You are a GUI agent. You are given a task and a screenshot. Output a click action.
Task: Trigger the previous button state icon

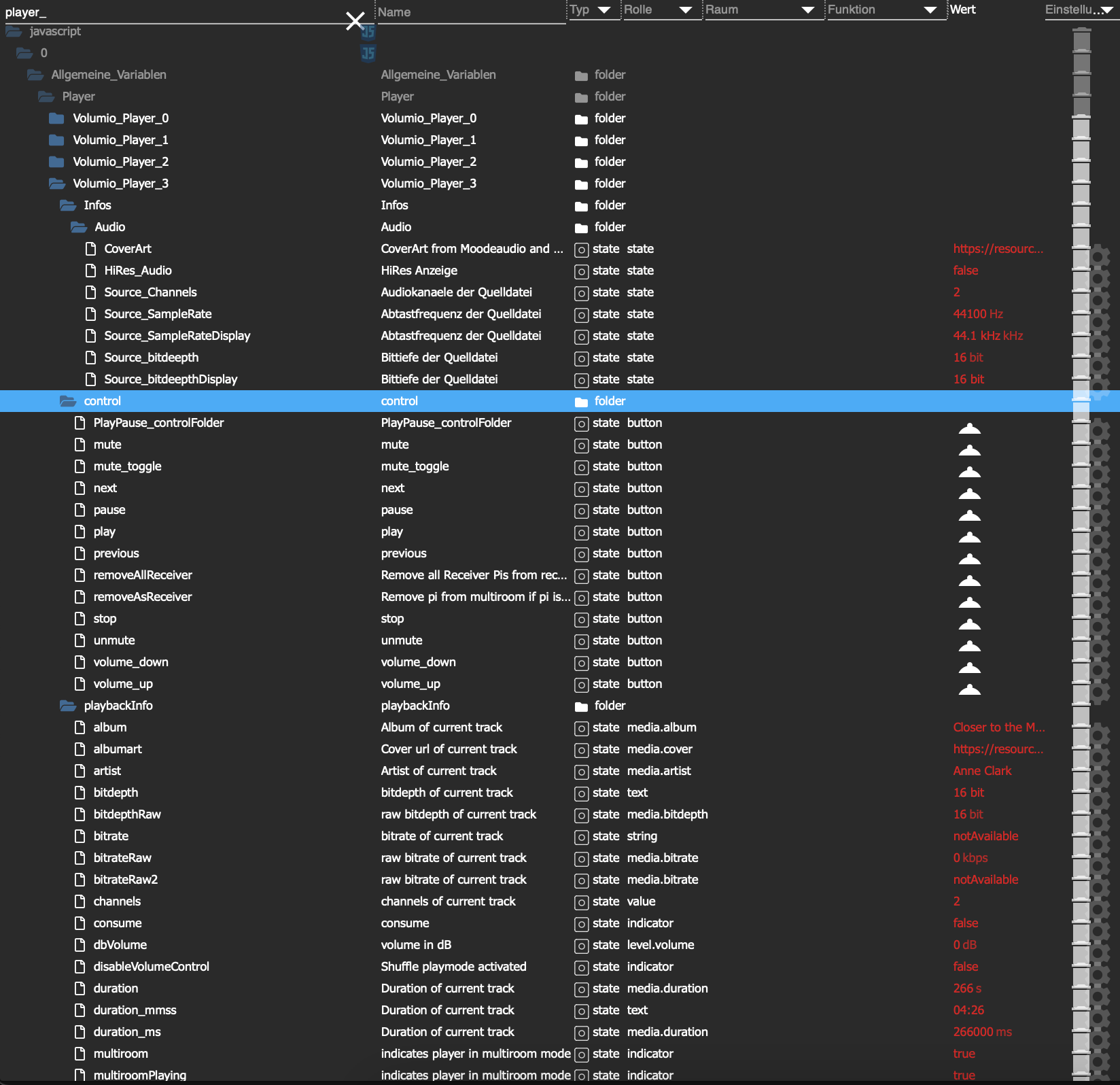point(969,559)
